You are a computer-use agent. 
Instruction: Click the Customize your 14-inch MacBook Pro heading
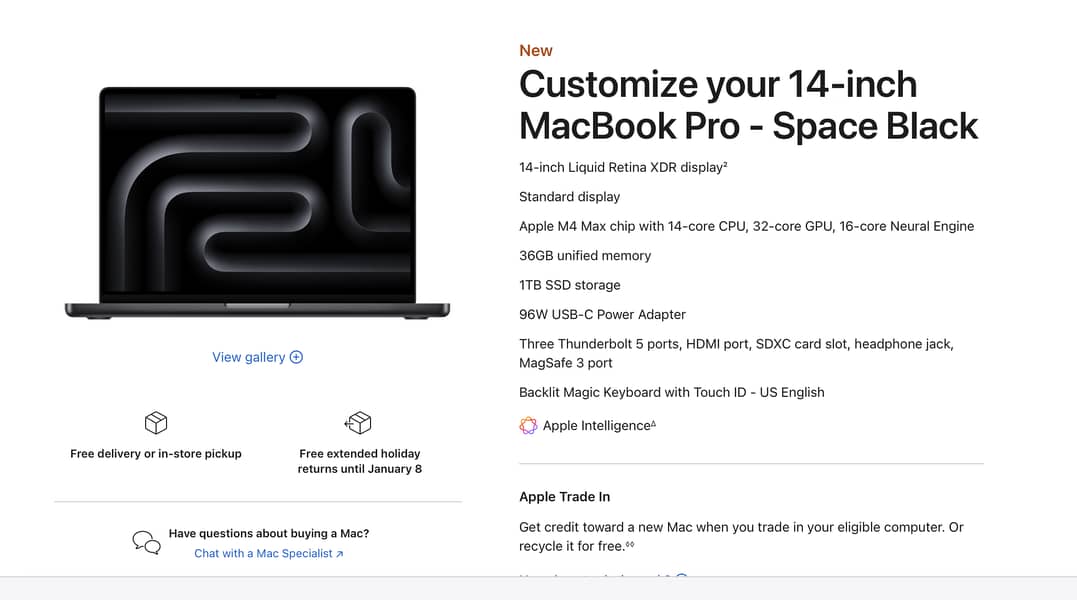(748, 105)
